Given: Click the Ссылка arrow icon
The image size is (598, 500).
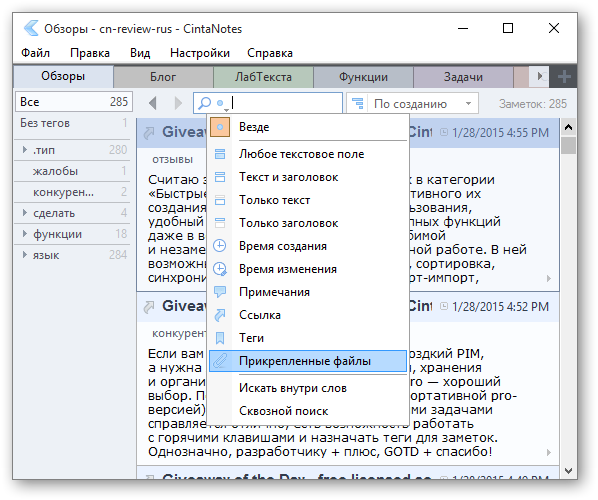Looking at the screenshot, I should click(220, 315).
